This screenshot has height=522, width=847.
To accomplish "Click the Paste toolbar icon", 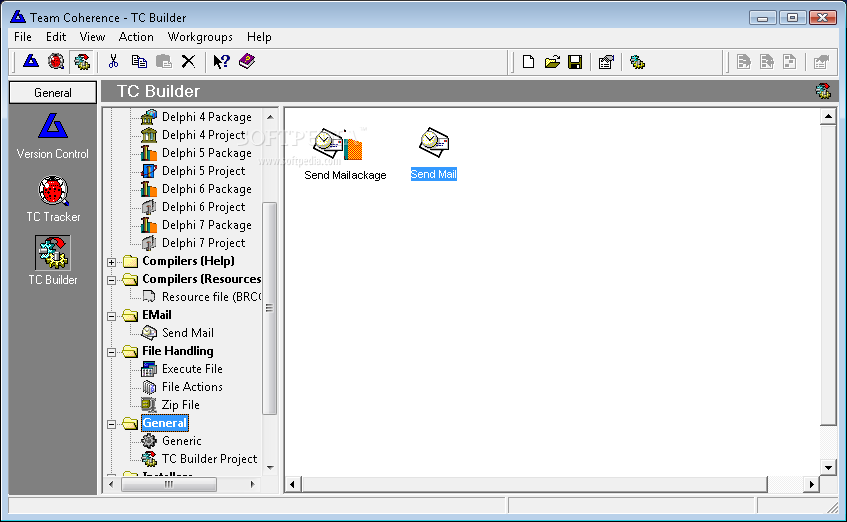I will pos(164,62).
